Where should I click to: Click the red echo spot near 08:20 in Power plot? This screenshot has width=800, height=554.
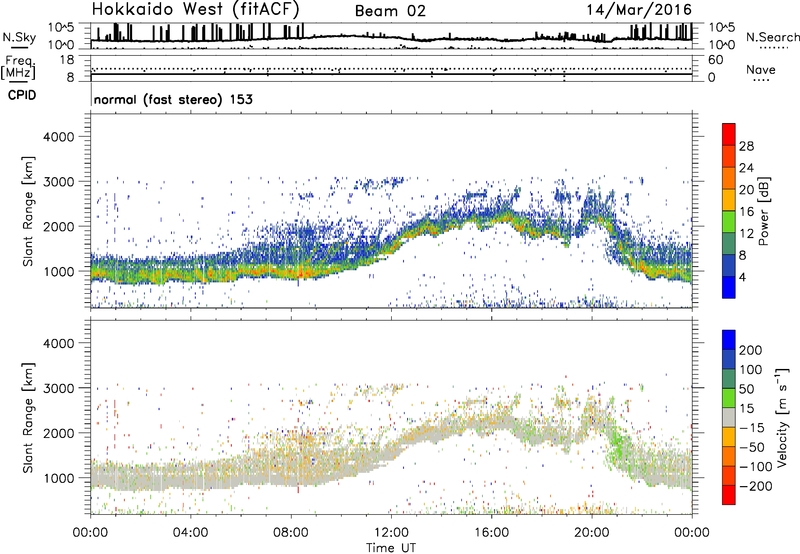coord(300,275)
